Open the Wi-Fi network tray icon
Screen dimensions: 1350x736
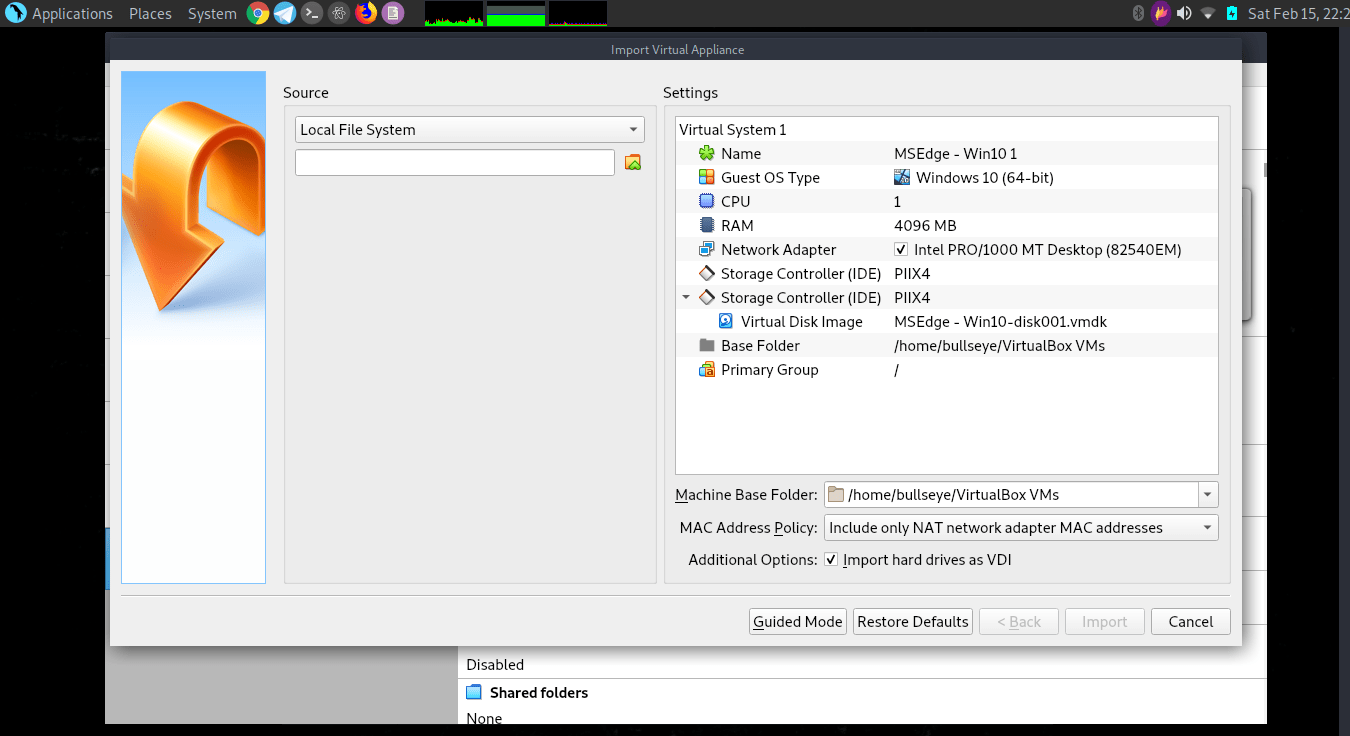(1208, 13)
